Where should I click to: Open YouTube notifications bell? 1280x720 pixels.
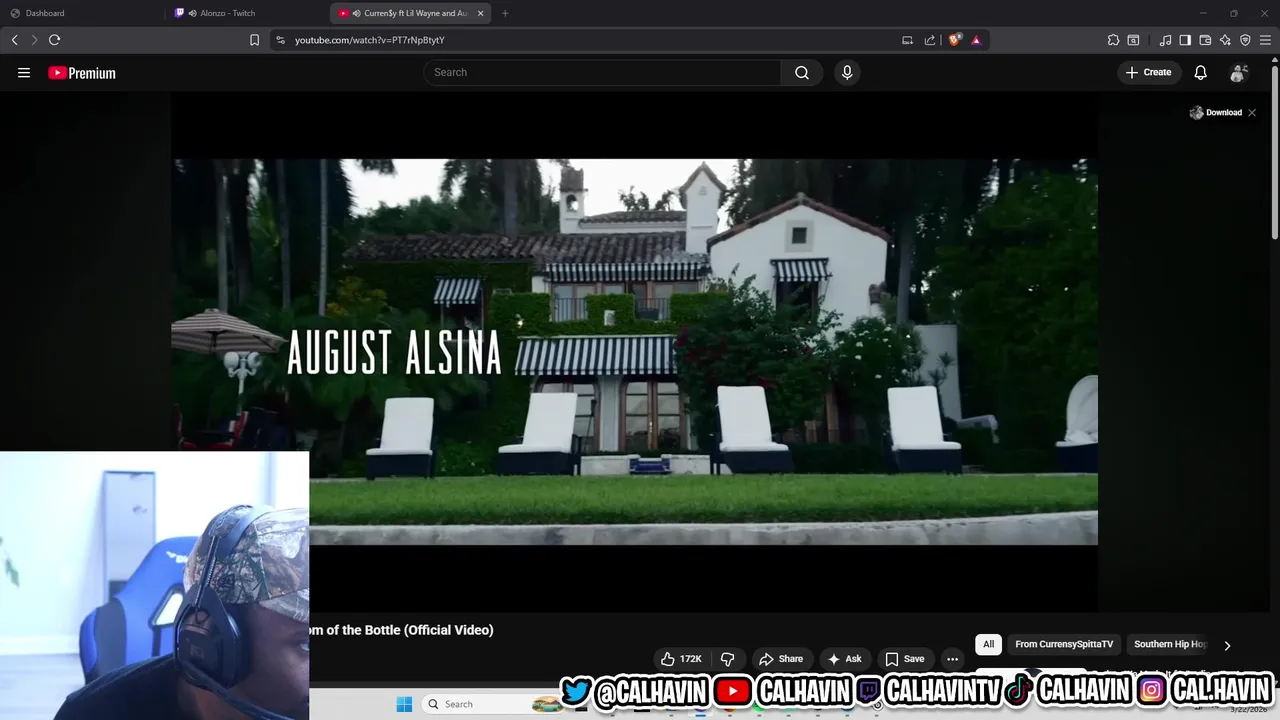tap(1201, 72)
